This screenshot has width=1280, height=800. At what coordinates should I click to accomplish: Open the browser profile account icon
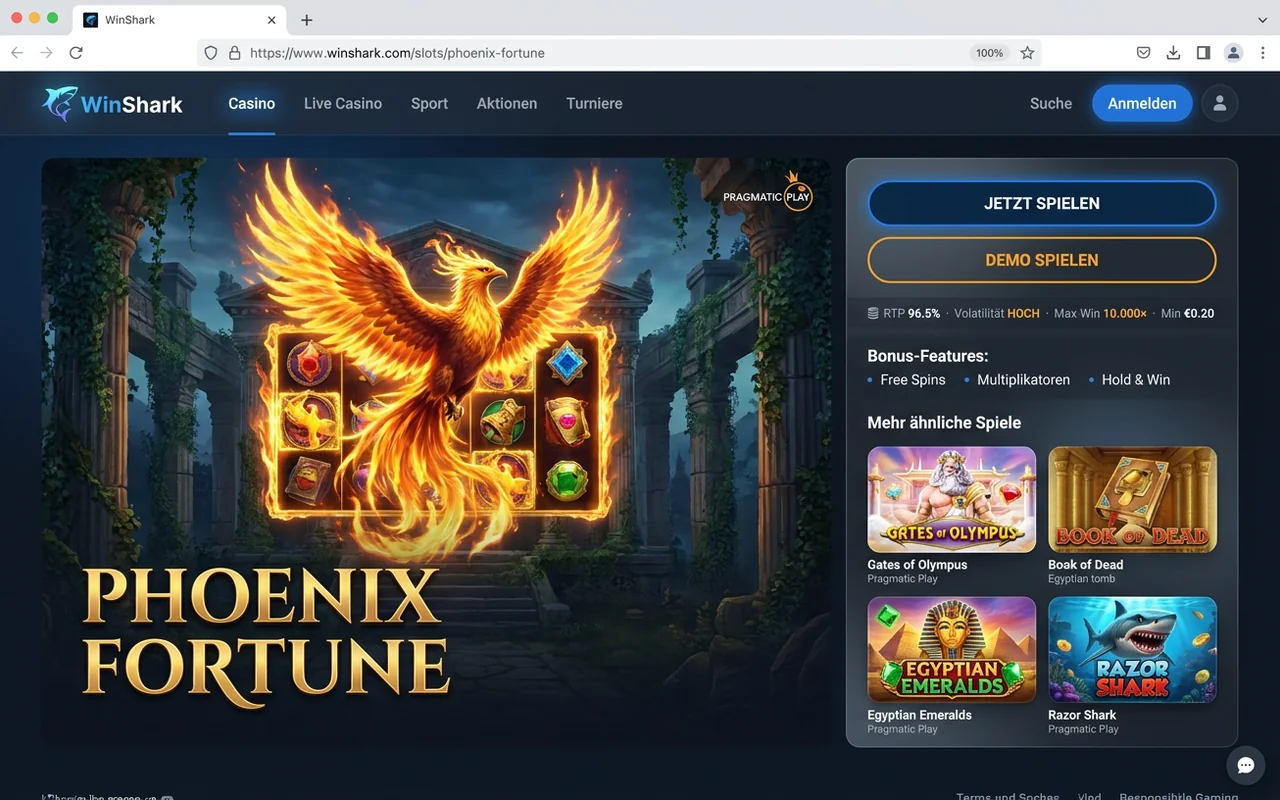tap(1234, 53)
